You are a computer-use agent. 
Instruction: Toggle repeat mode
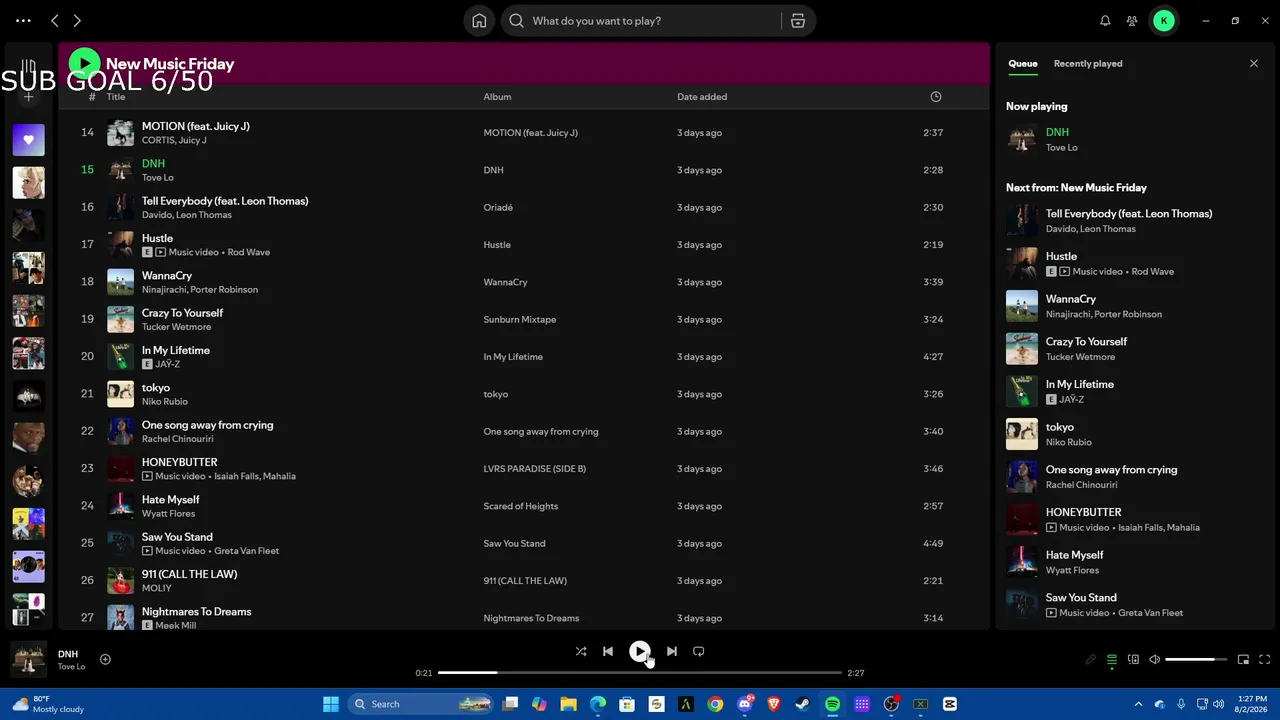click(699, 651)
